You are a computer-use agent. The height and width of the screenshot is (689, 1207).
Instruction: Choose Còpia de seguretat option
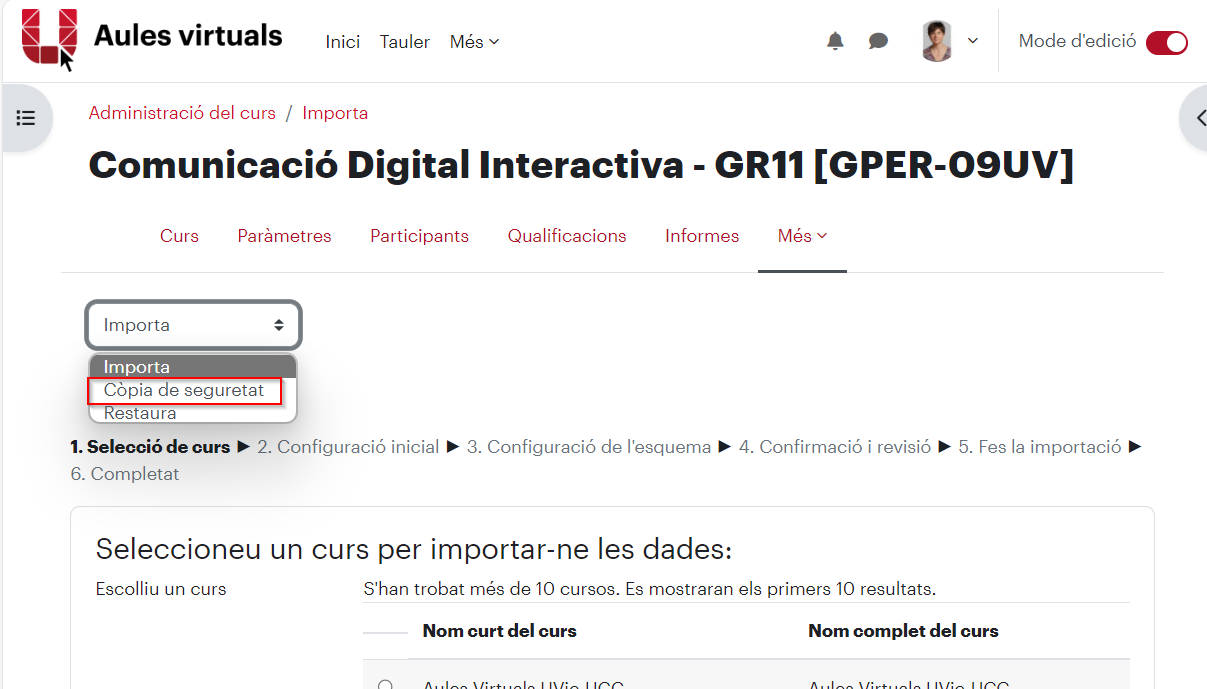185,390
